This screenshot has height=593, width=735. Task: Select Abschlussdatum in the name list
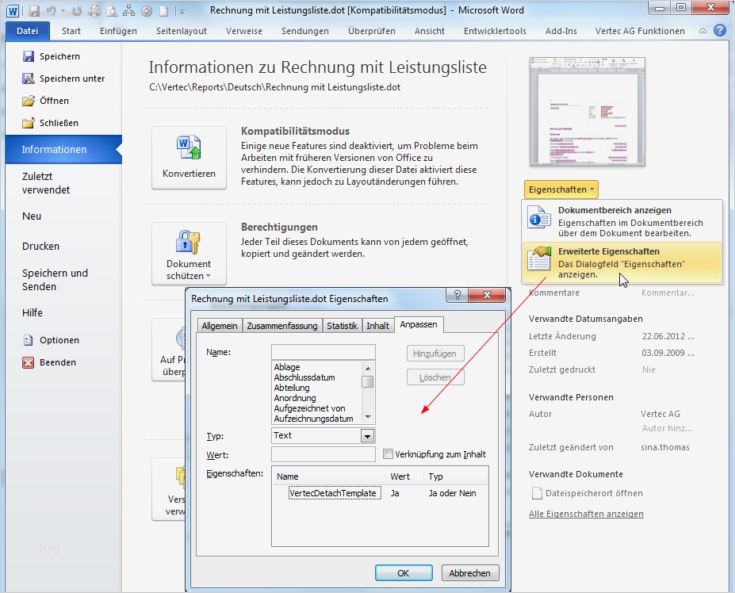[304, 377]
